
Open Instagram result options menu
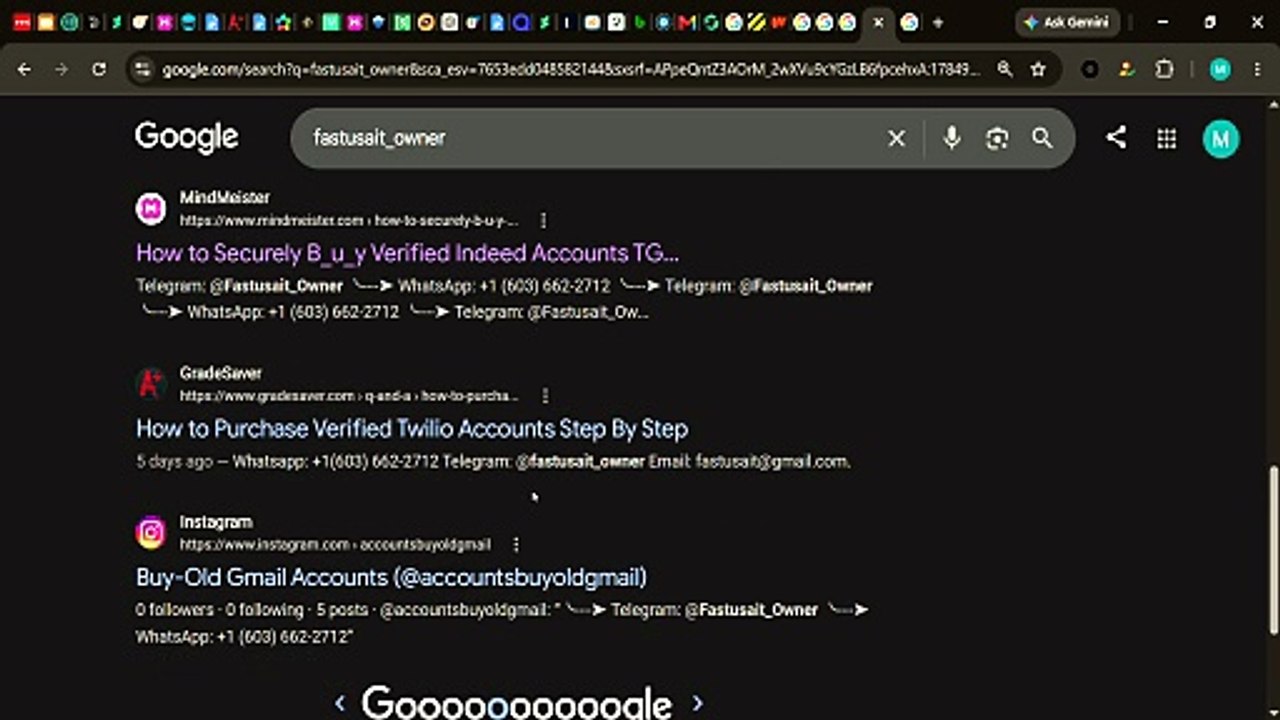click(x=516, y=544)
